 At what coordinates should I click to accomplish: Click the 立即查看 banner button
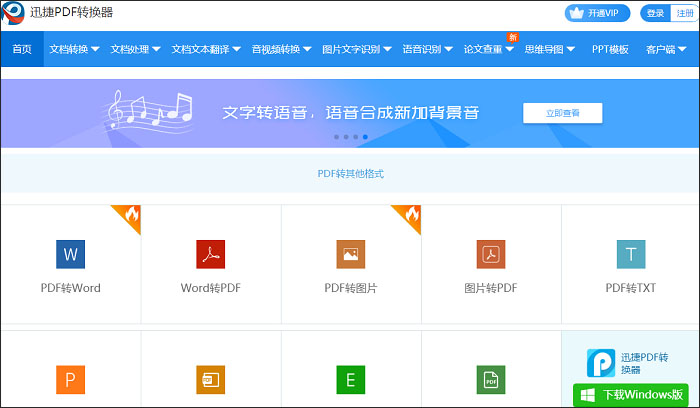[562, 113]
